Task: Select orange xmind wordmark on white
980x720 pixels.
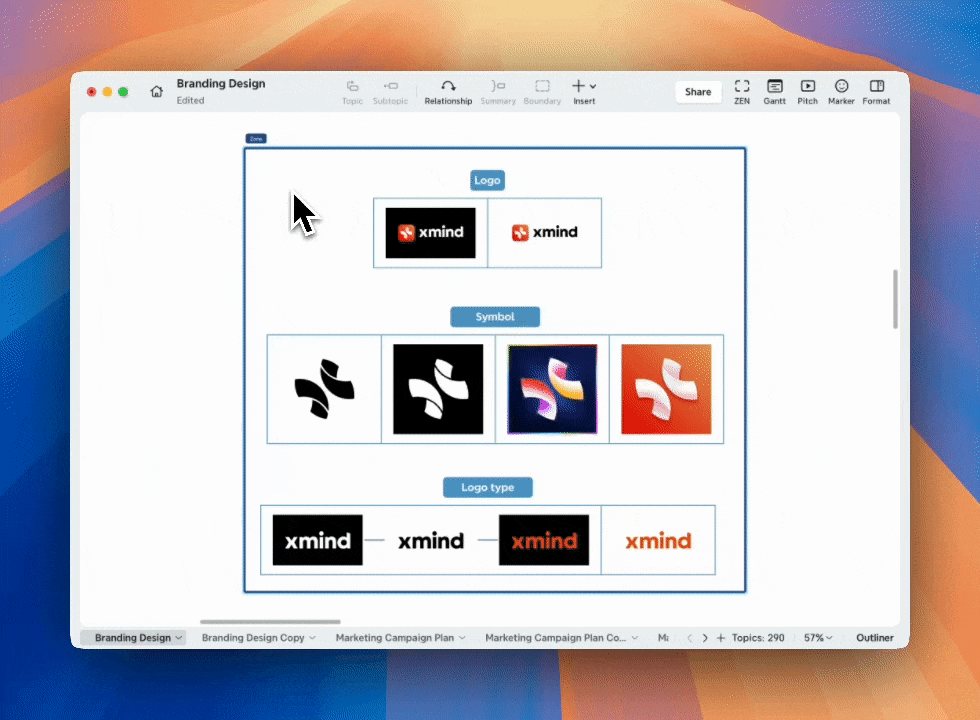Action: (658, 540)
